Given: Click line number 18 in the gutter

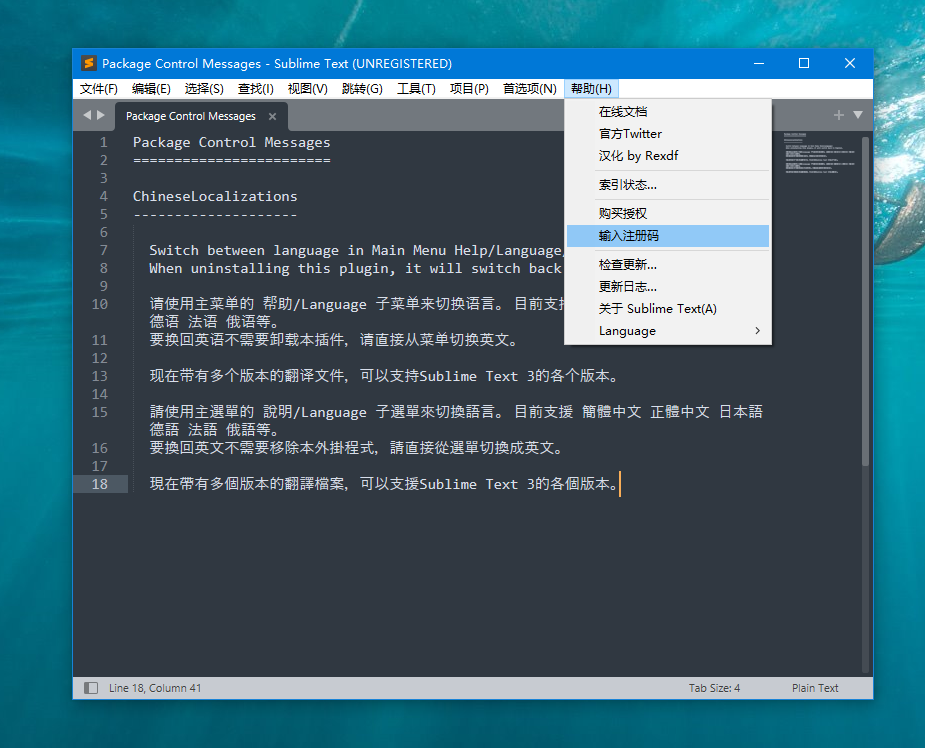Looking at the screenshot, I should 100,484.
